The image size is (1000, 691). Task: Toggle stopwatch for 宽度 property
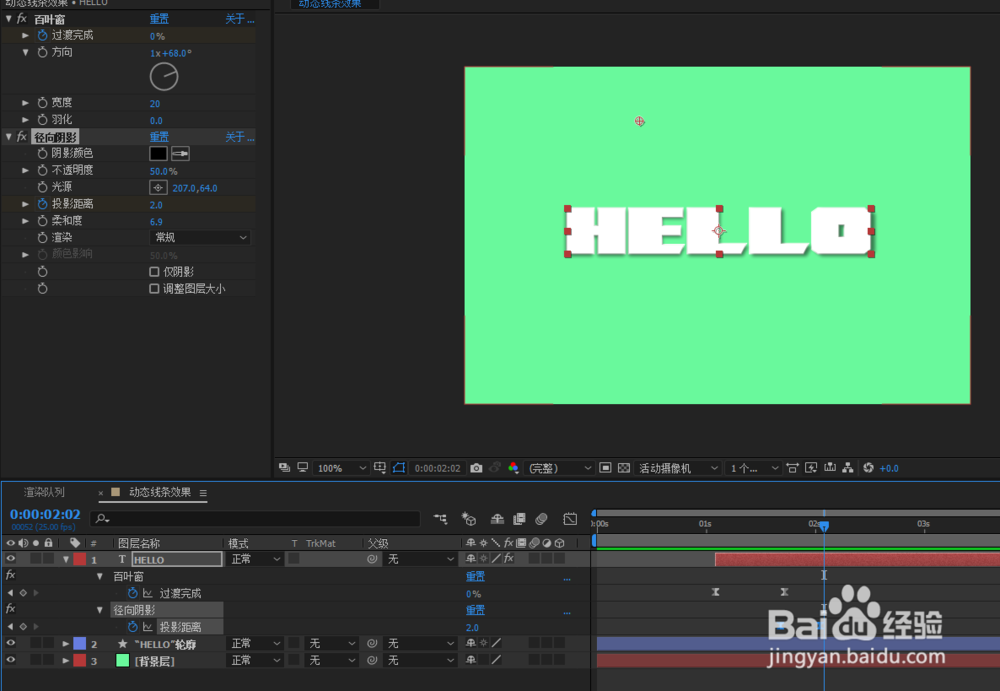(x=42, y=103)
